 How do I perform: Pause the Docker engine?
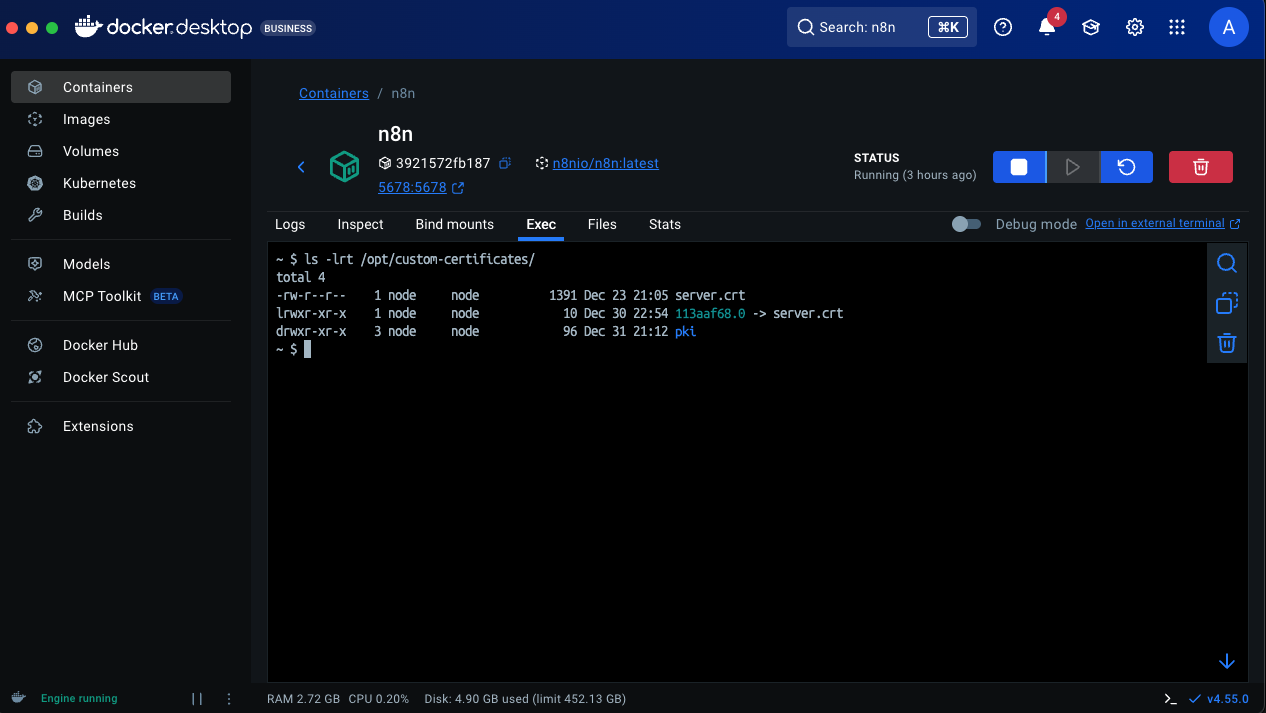point(197,699)
